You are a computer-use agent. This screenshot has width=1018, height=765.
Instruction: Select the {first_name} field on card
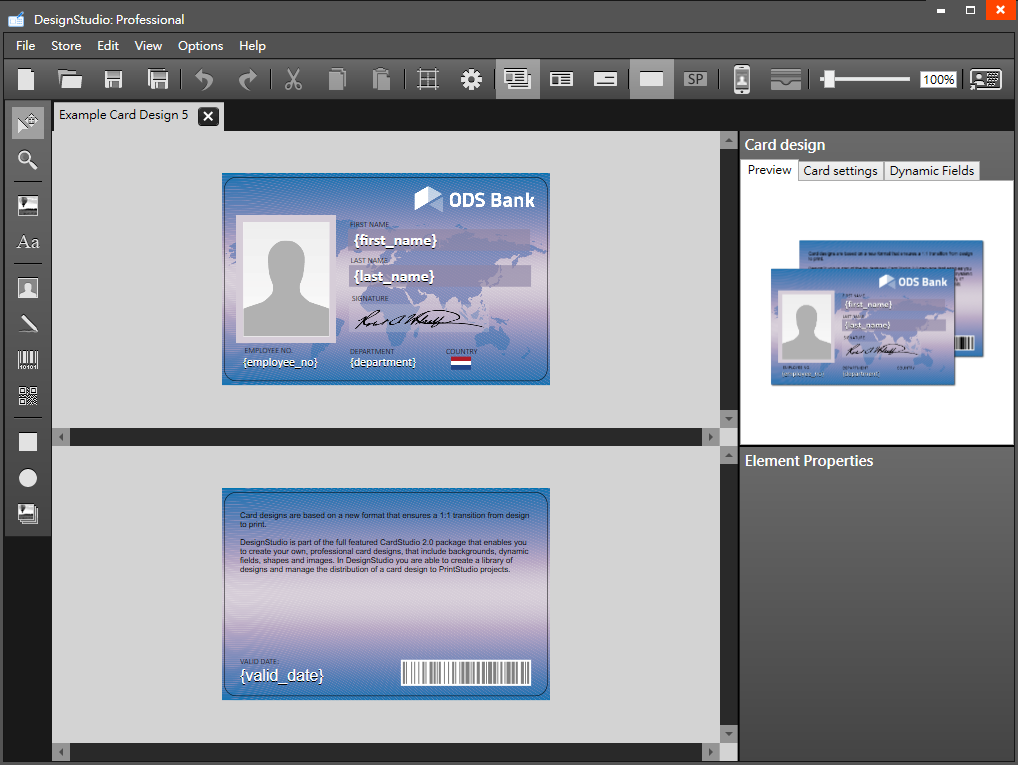pyautogui.click(x=440, y=240)
